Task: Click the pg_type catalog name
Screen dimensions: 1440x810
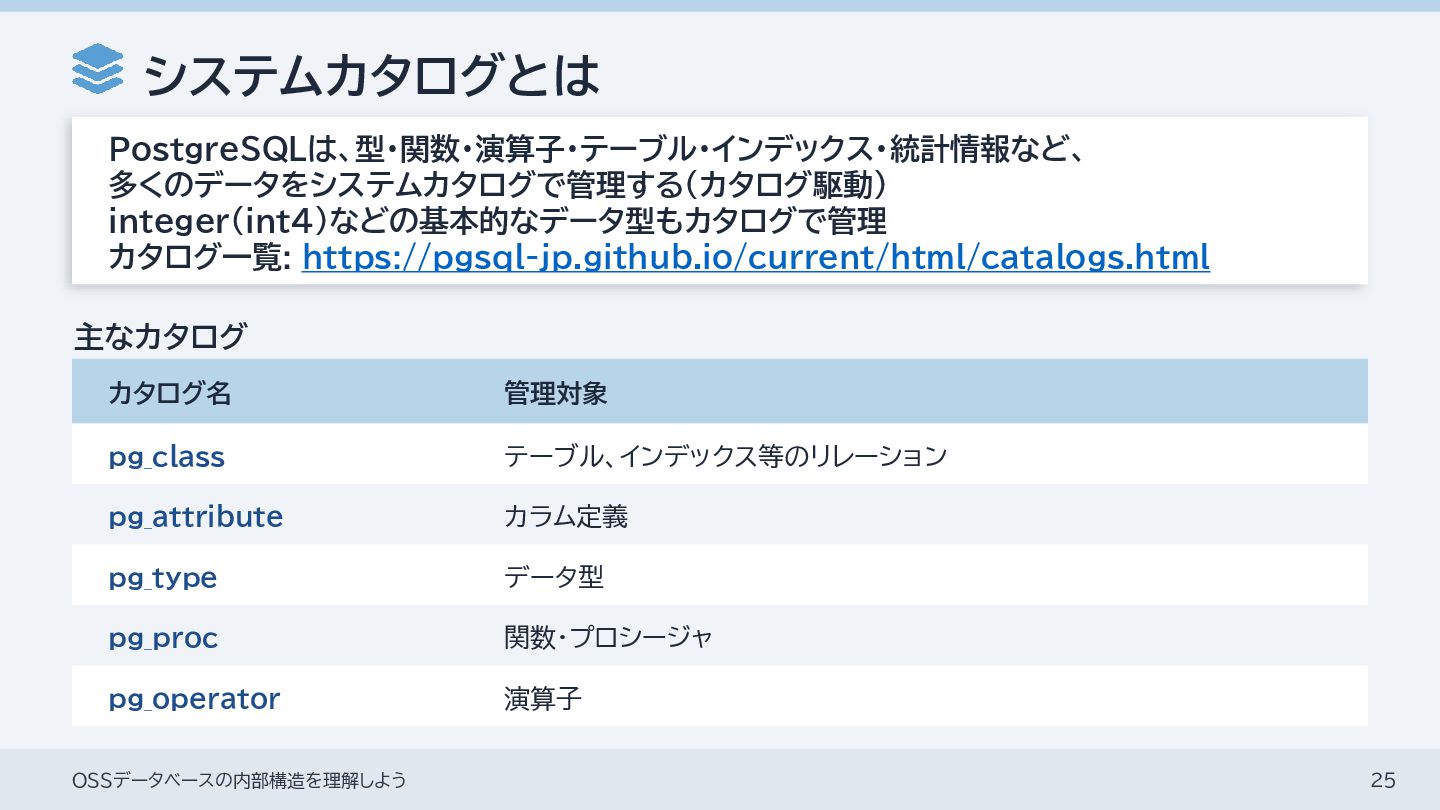Action: point(162,578)
